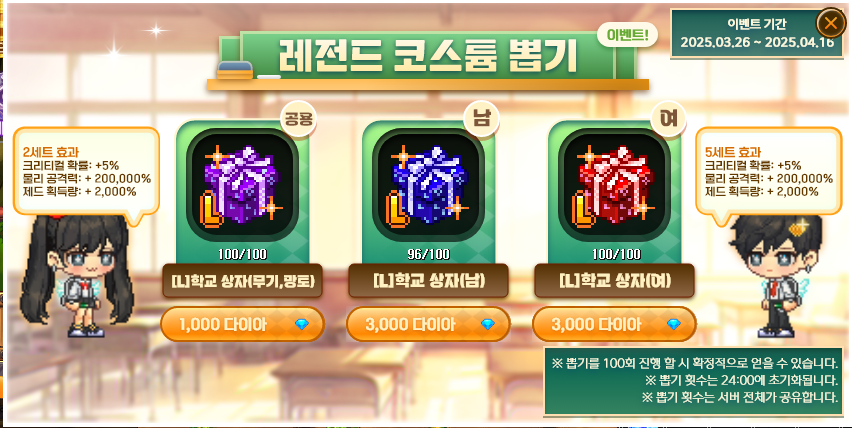The image size is (852, 428).
Task: Buy male school box for 3,000 다이아
Action: pyautogui.click(x=428, y=324)
